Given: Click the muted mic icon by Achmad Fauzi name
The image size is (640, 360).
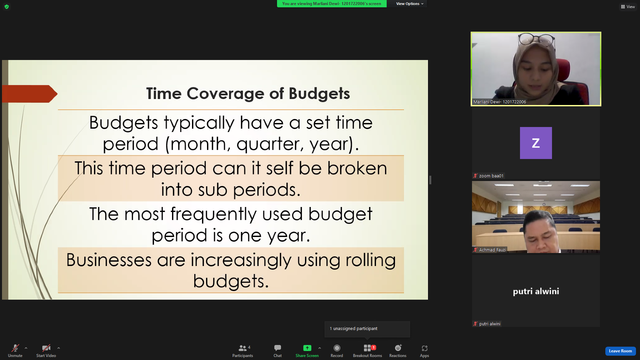Looking at the screenshot, I should 476,250.
